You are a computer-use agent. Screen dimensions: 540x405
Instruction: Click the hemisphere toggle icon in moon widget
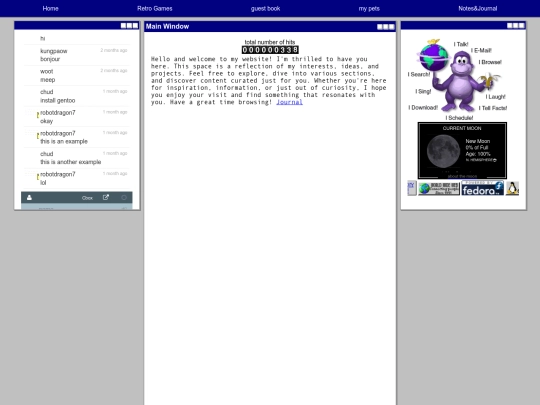point(495,160)
